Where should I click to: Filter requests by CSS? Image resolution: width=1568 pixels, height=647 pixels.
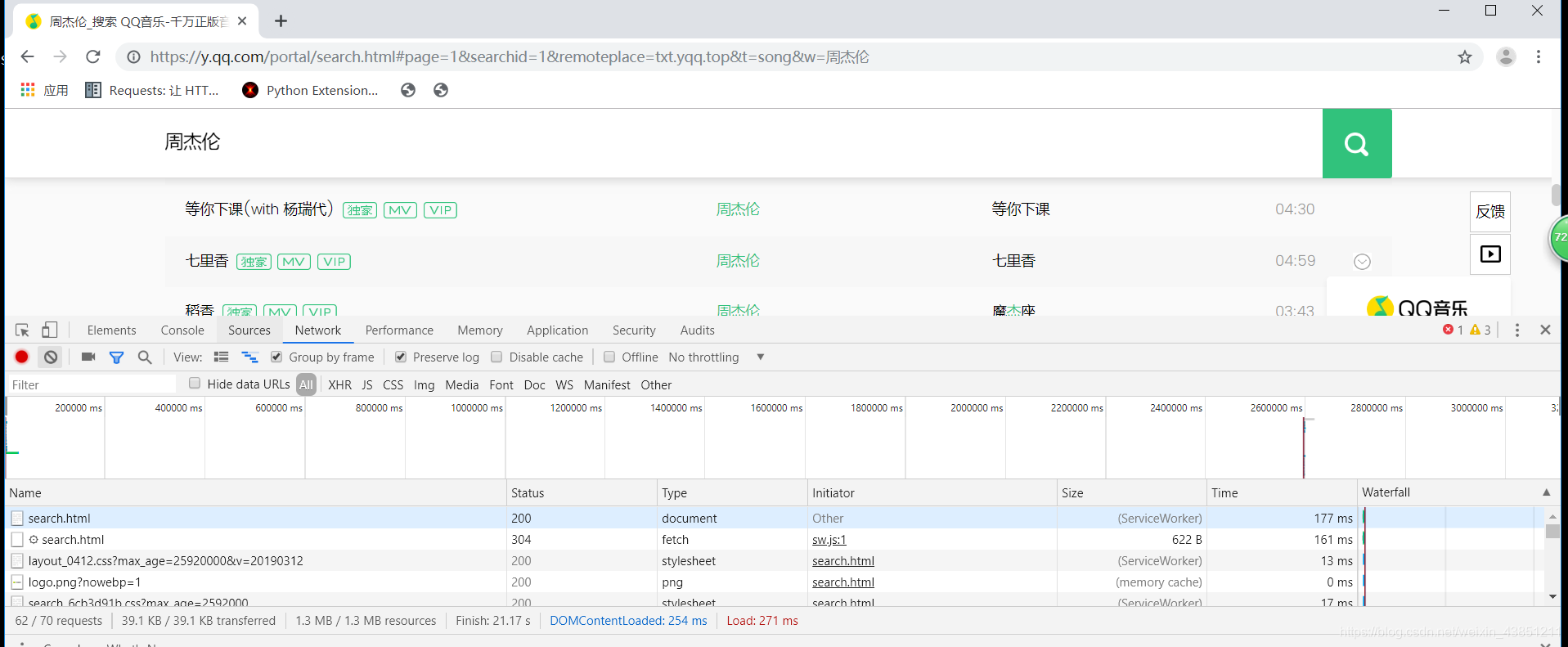[393, 384]
